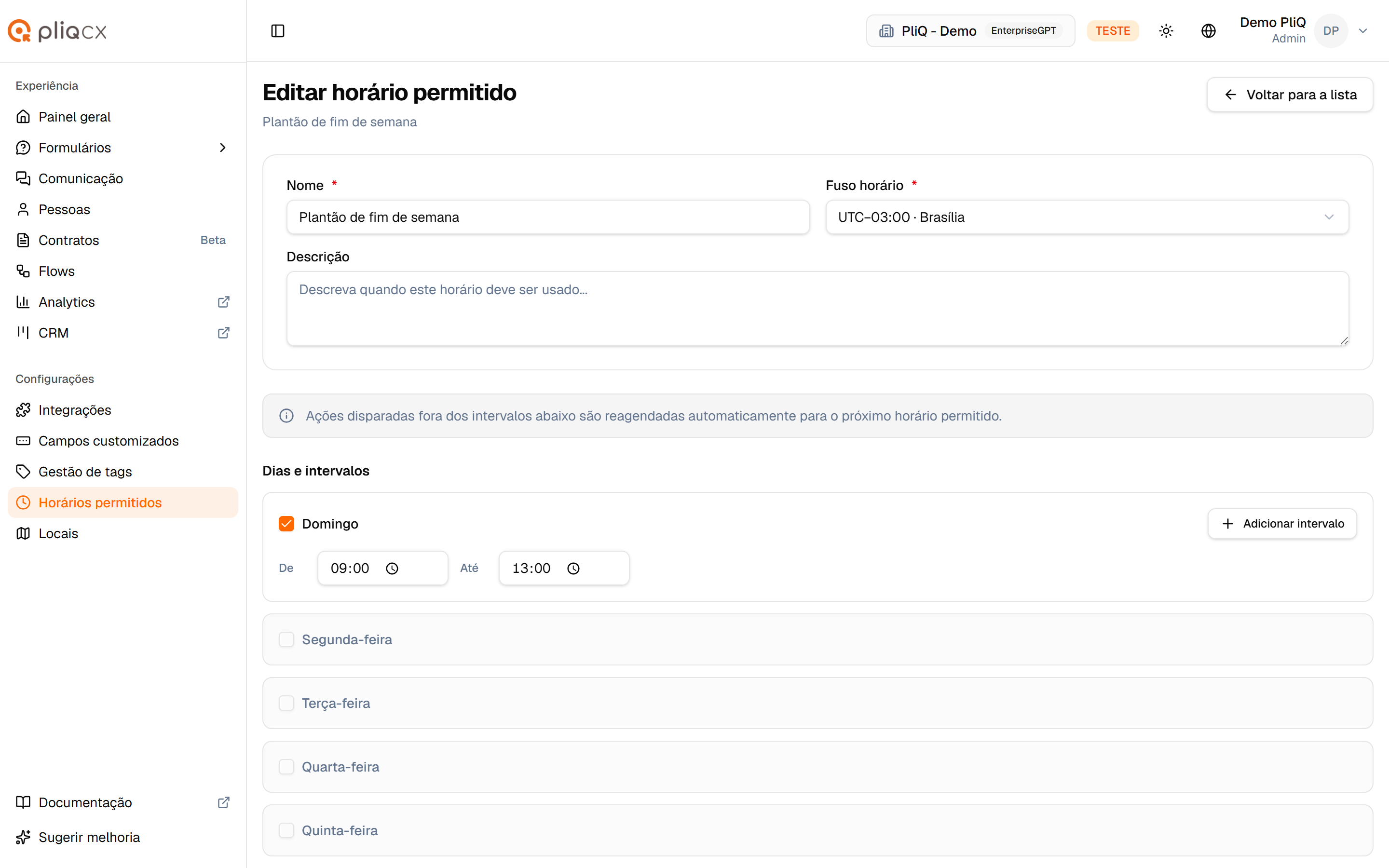Screen dimensions: 1389x868
Task: Expand the Formulários submenu chevron
Action: coord(223,148)
